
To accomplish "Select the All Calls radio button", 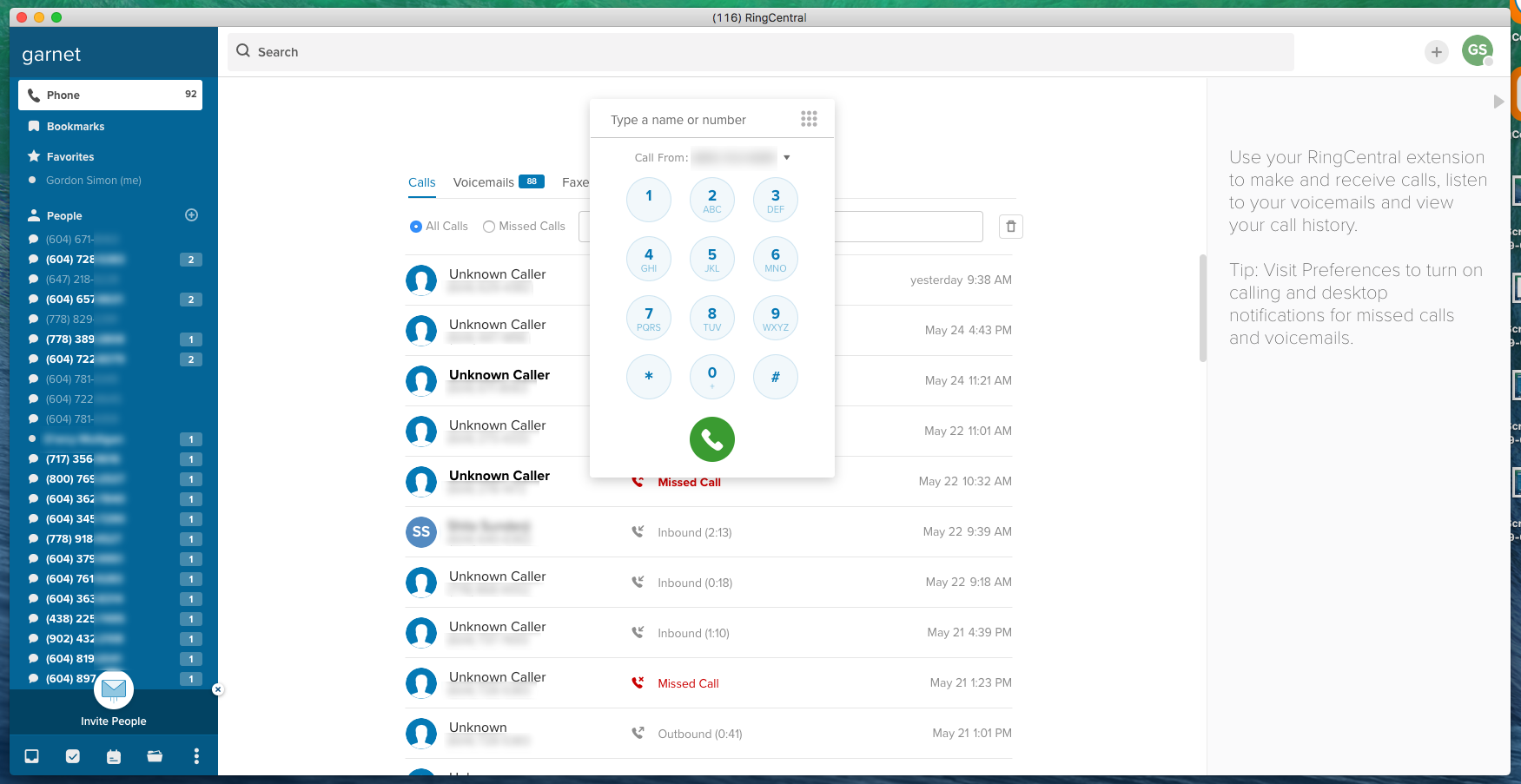I will (416, 227).
